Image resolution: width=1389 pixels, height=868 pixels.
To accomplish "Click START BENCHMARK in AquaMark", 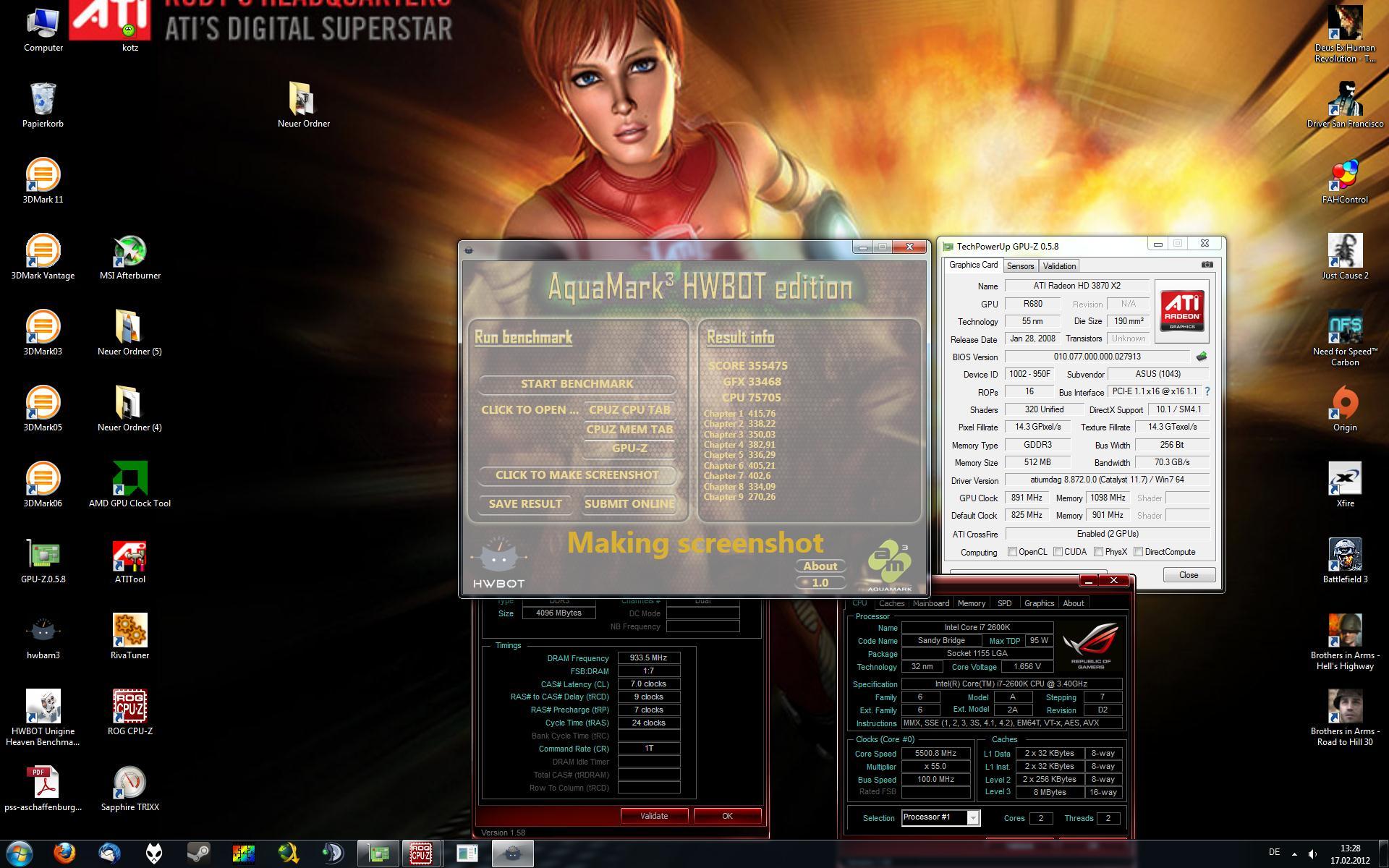I will 577,384.
